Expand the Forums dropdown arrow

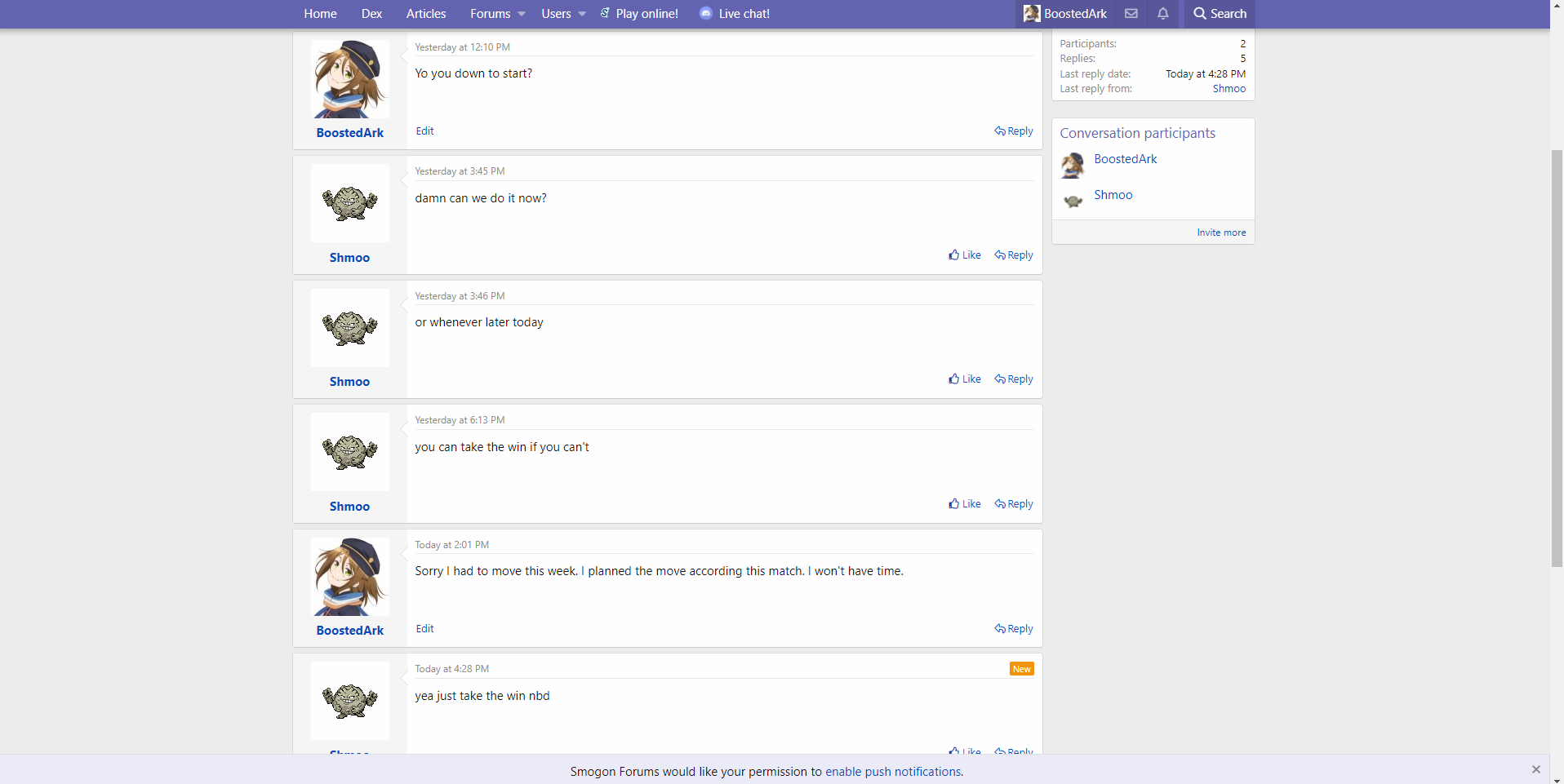(x=522, y=14)
